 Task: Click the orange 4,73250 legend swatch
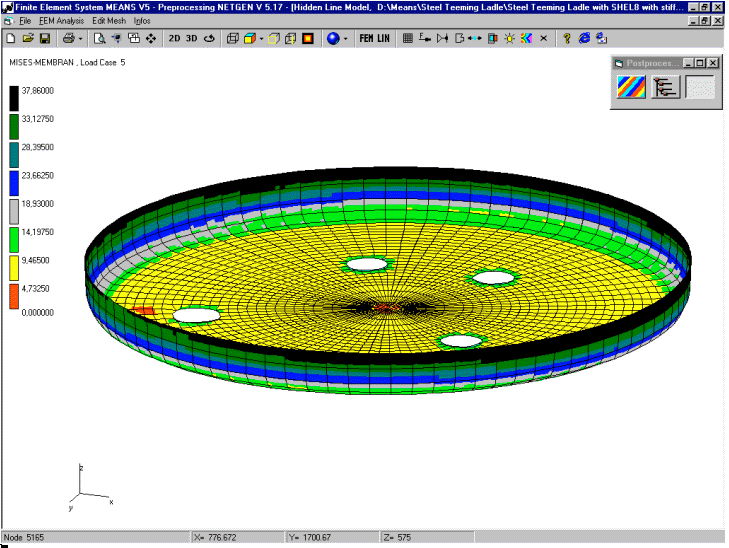14,296
